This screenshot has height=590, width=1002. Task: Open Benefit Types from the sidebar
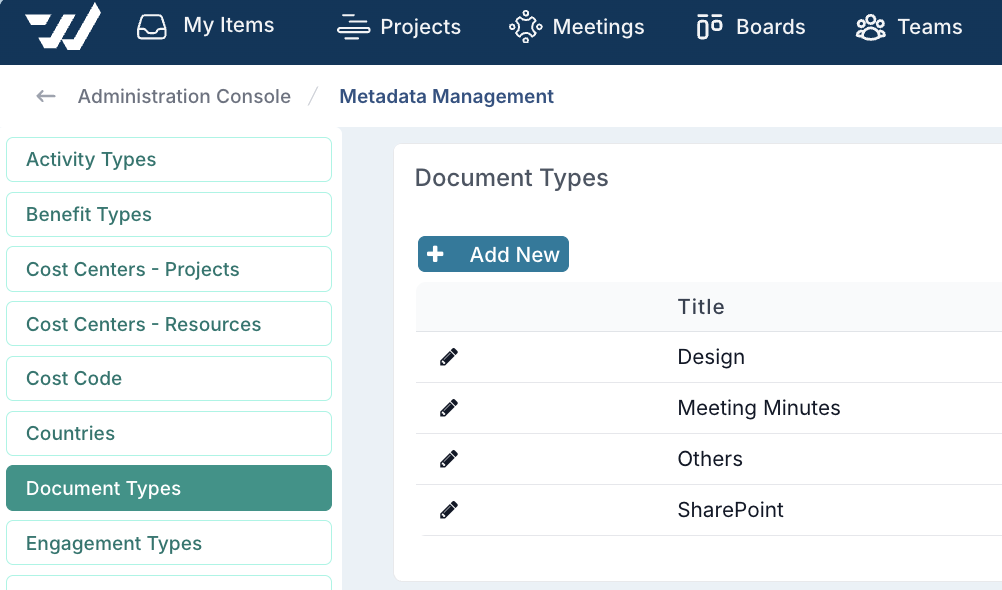pyautogui.click(x=168, y=215)
